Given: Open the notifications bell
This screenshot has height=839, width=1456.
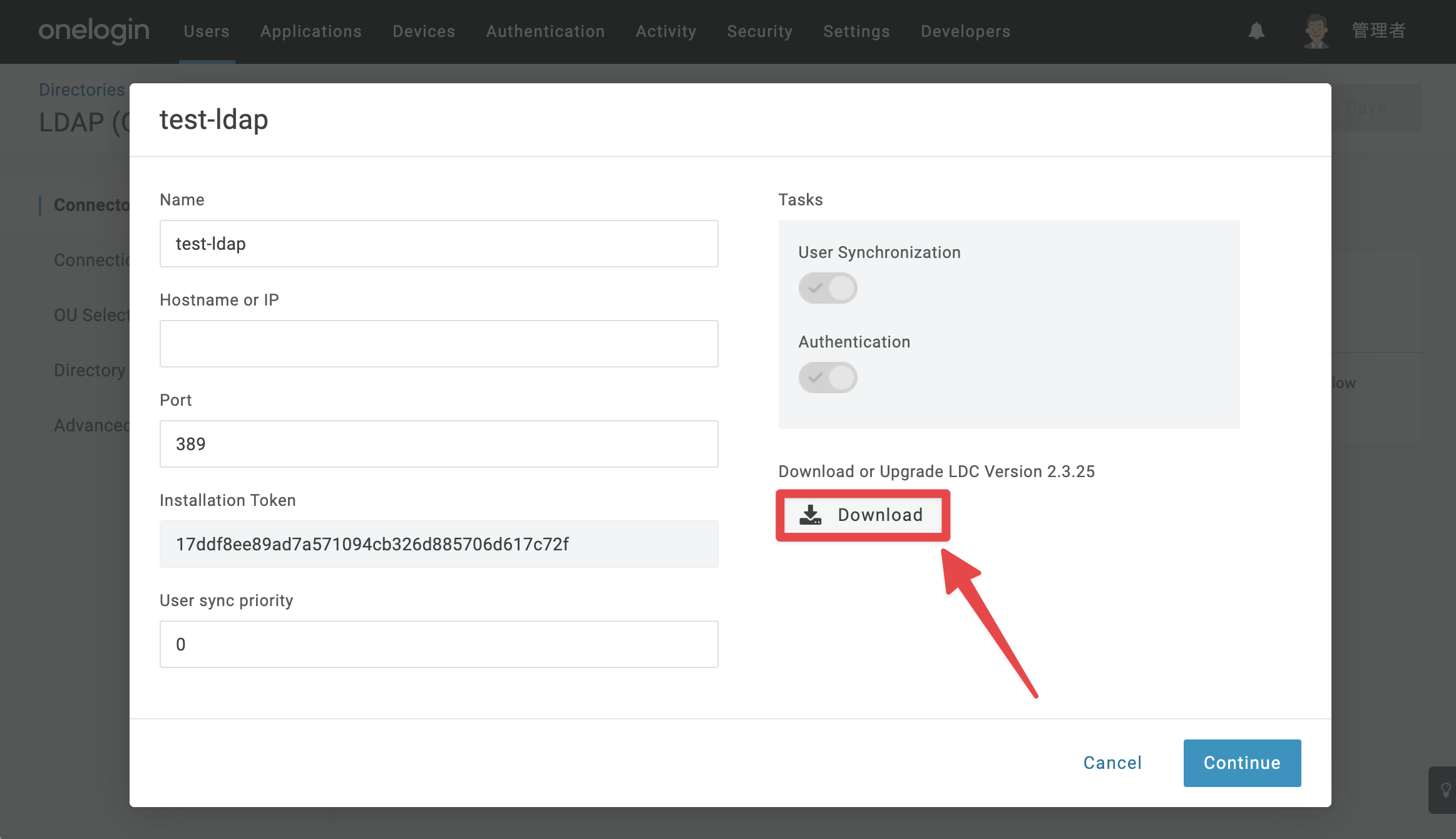Looking at the screenshot, I should pos(1256,31).
